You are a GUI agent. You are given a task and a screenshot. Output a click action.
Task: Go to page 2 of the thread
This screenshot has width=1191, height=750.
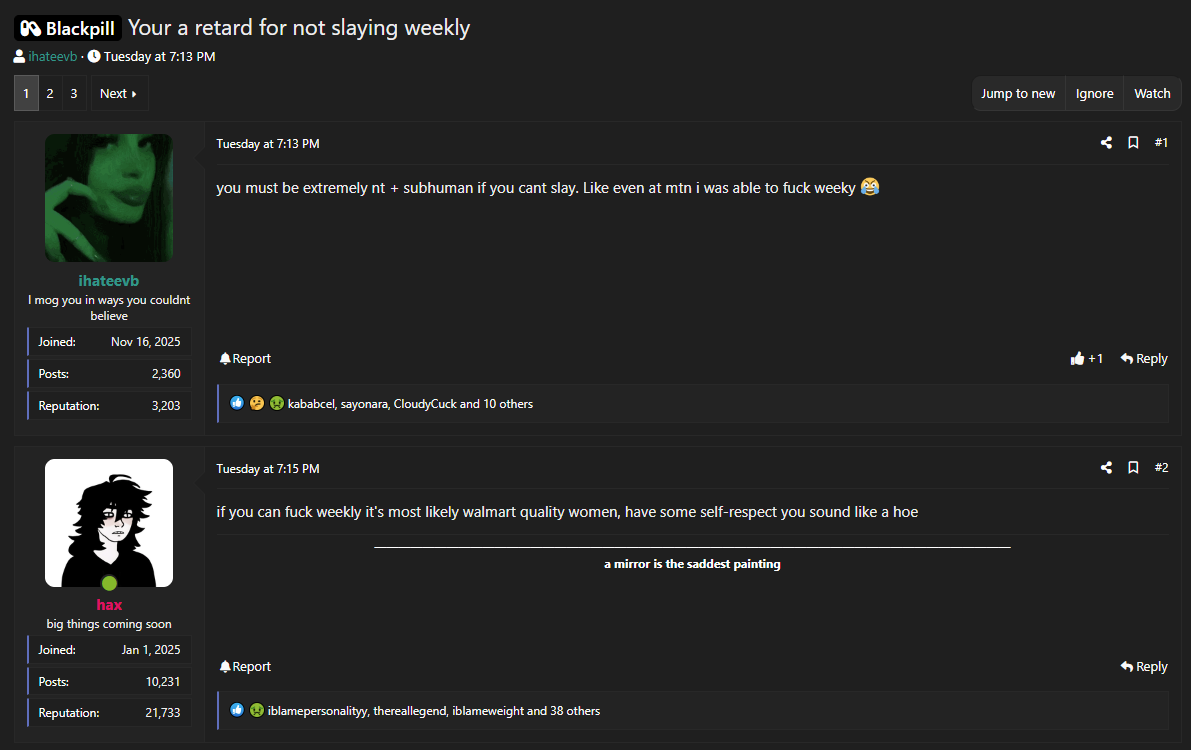click(50, 94)
